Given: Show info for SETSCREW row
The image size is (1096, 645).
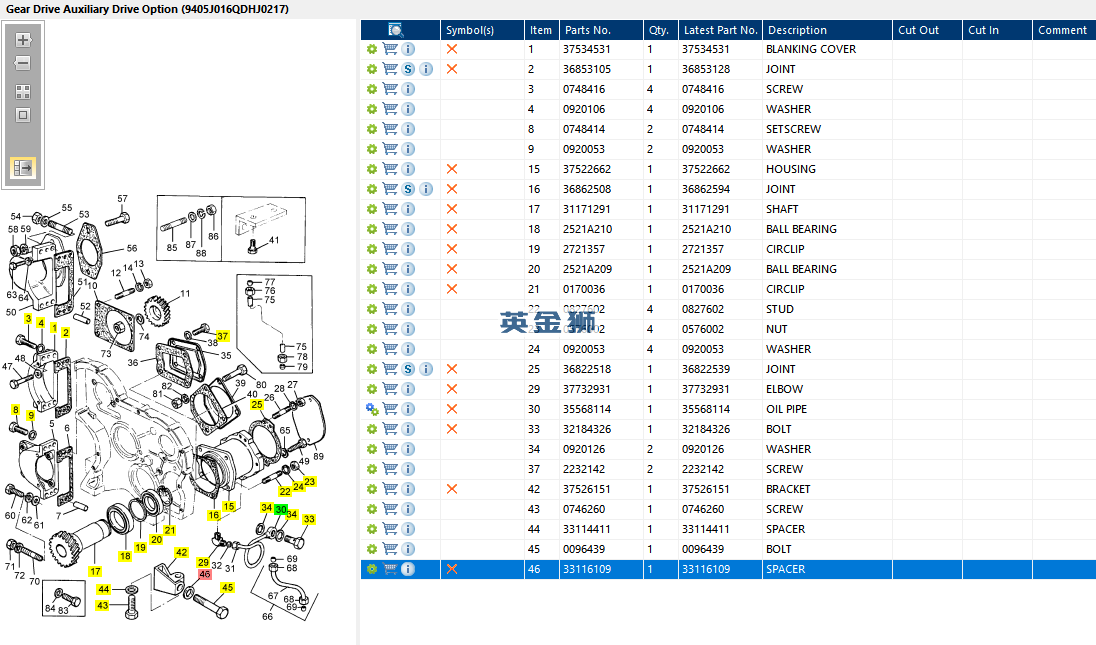Looking at the screenshot, I should pyautogui.click(x=408, y=129).
